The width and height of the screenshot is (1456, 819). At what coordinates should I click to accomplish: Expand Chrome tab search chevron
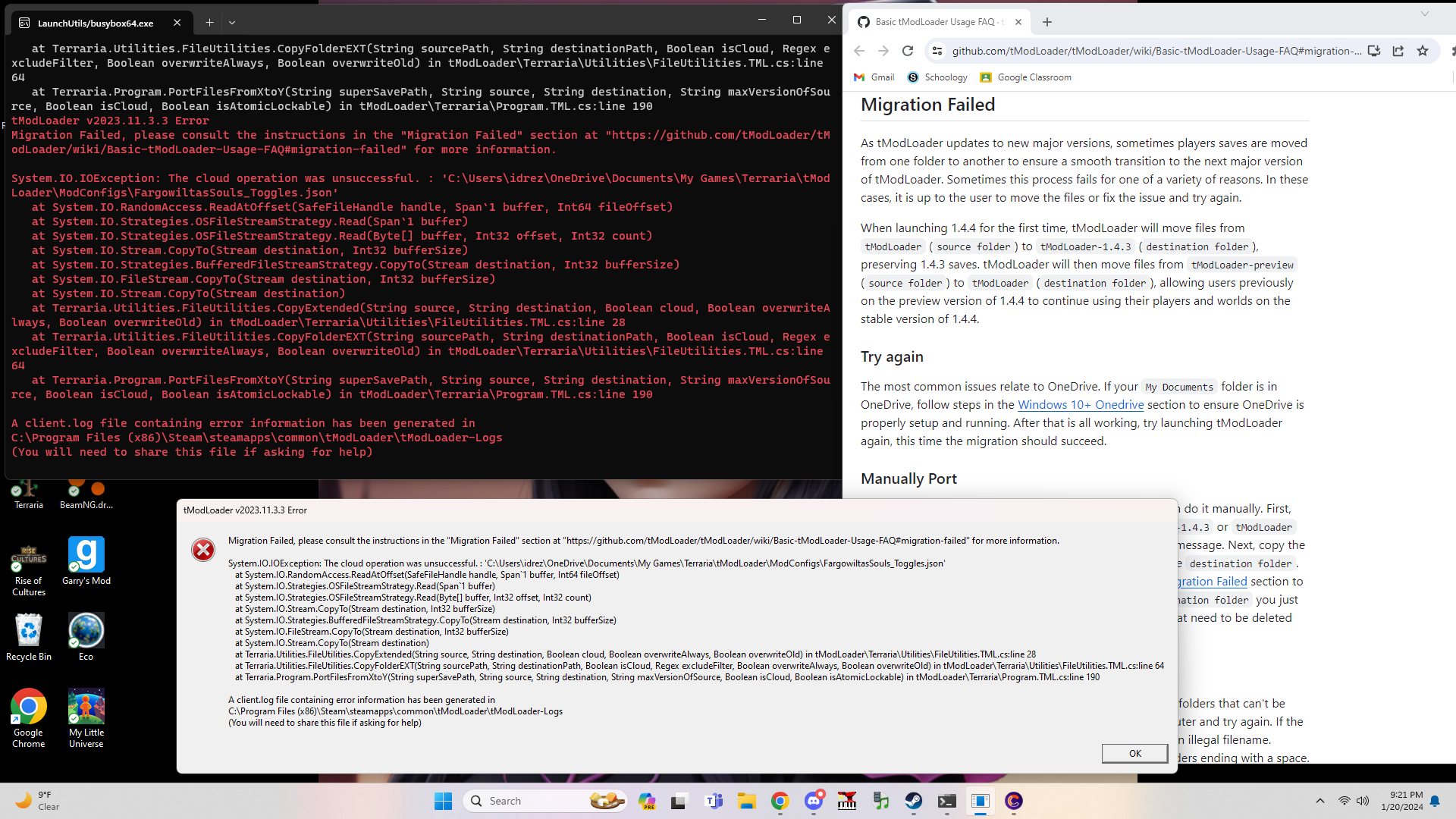[1425, 14]
